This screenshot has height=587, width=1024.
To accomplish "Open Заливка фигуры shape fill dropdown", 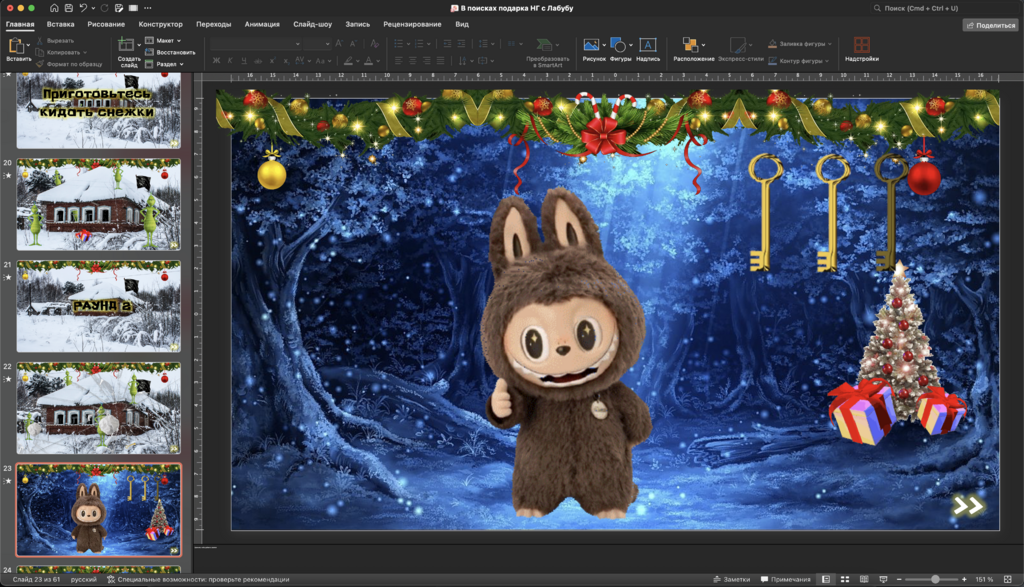I will (x=800, y=44).
